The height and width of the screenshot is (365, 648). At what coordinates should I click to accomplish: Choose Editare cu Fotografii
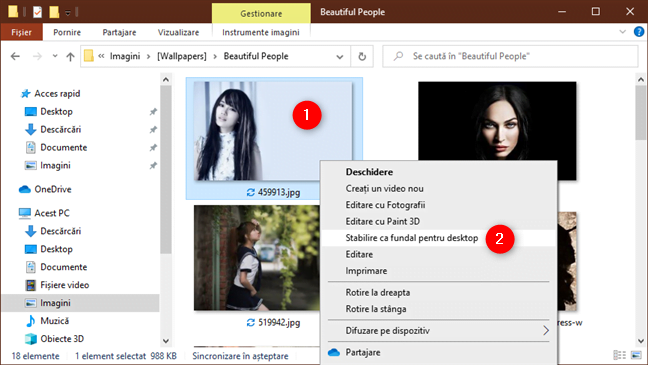[439, 205]
